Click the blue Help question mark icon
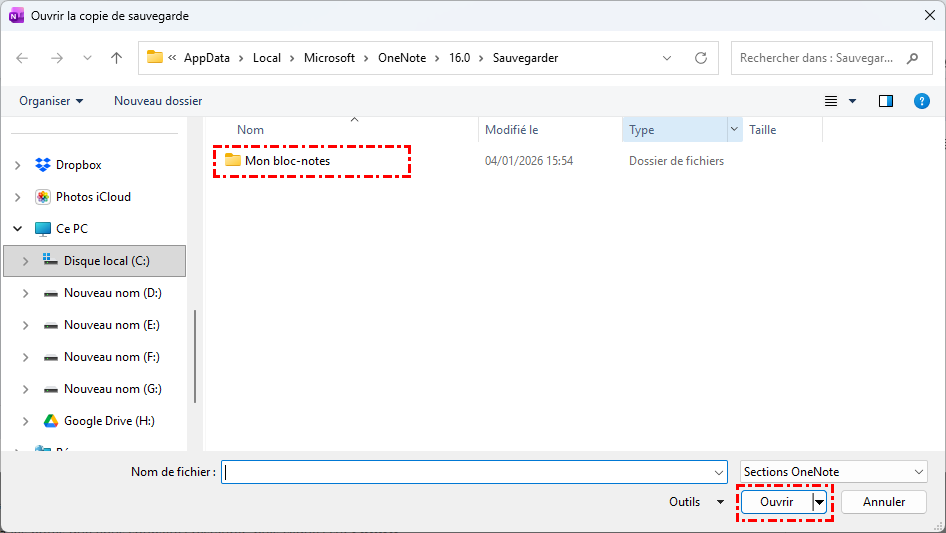This screenshot has width=946, height=533. (922, 101)
